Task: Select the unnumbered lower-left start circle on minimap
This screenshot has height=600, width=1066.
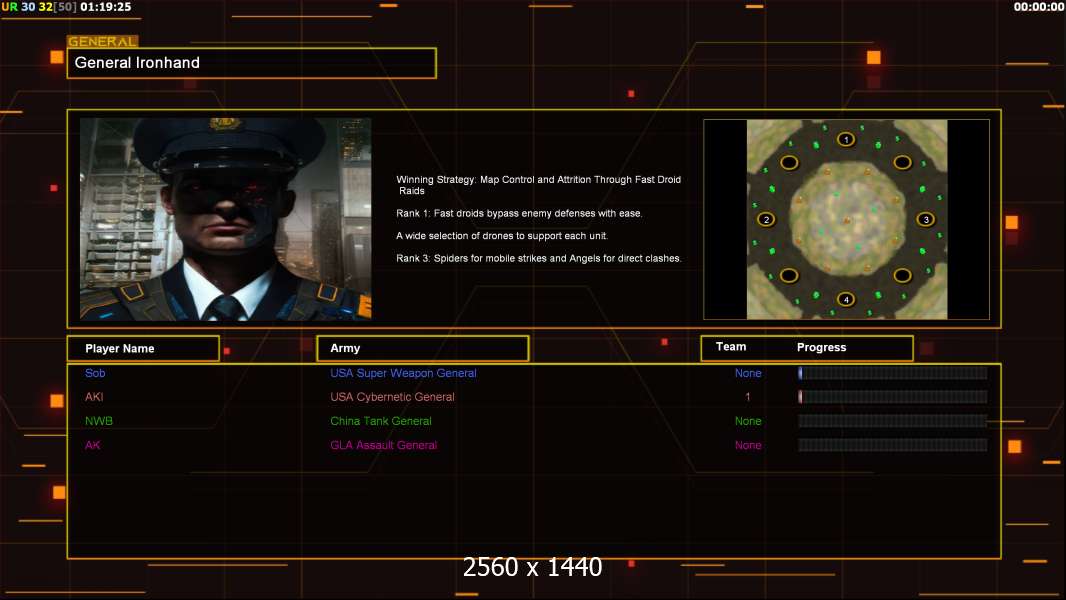Action: (789, 275)
